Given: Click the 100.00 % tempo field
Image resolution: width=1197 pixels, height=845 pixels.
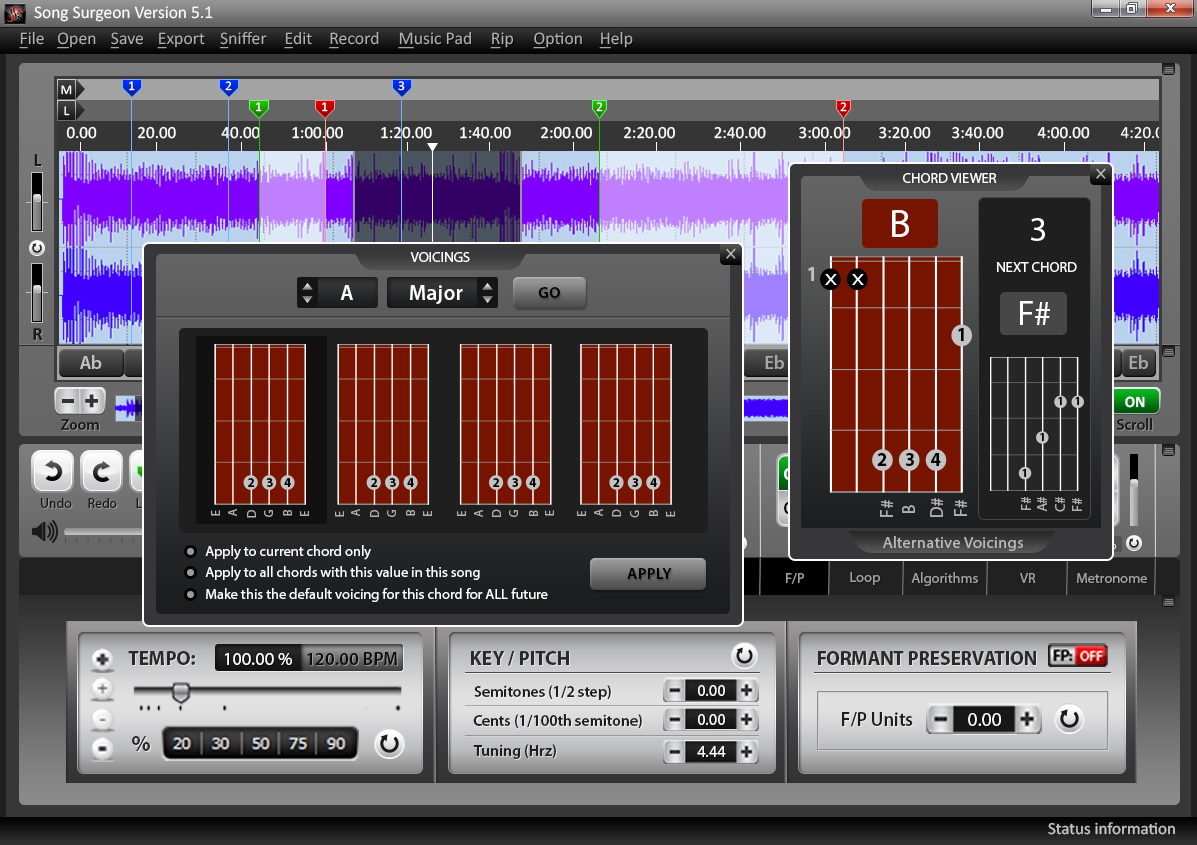Looking at the screenshot, I should [x=258, y=659].
